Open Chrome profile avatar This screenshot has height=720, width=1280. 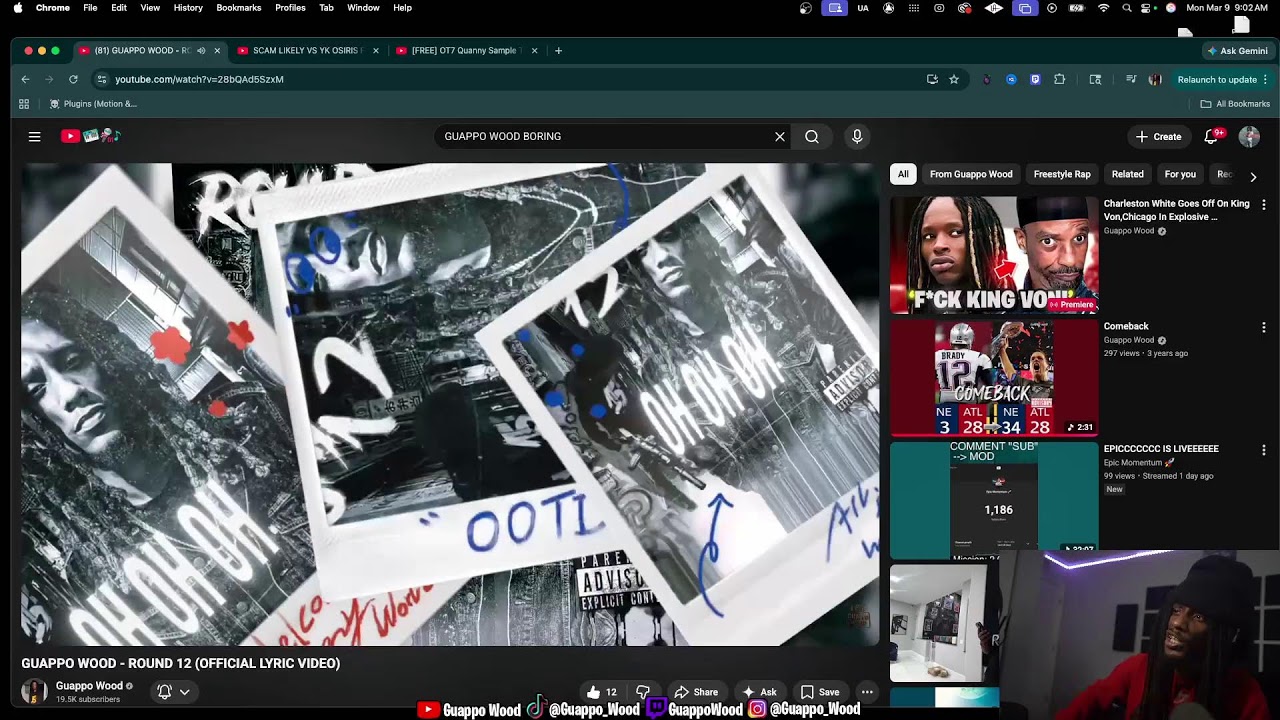click(x=1155, y=79)
